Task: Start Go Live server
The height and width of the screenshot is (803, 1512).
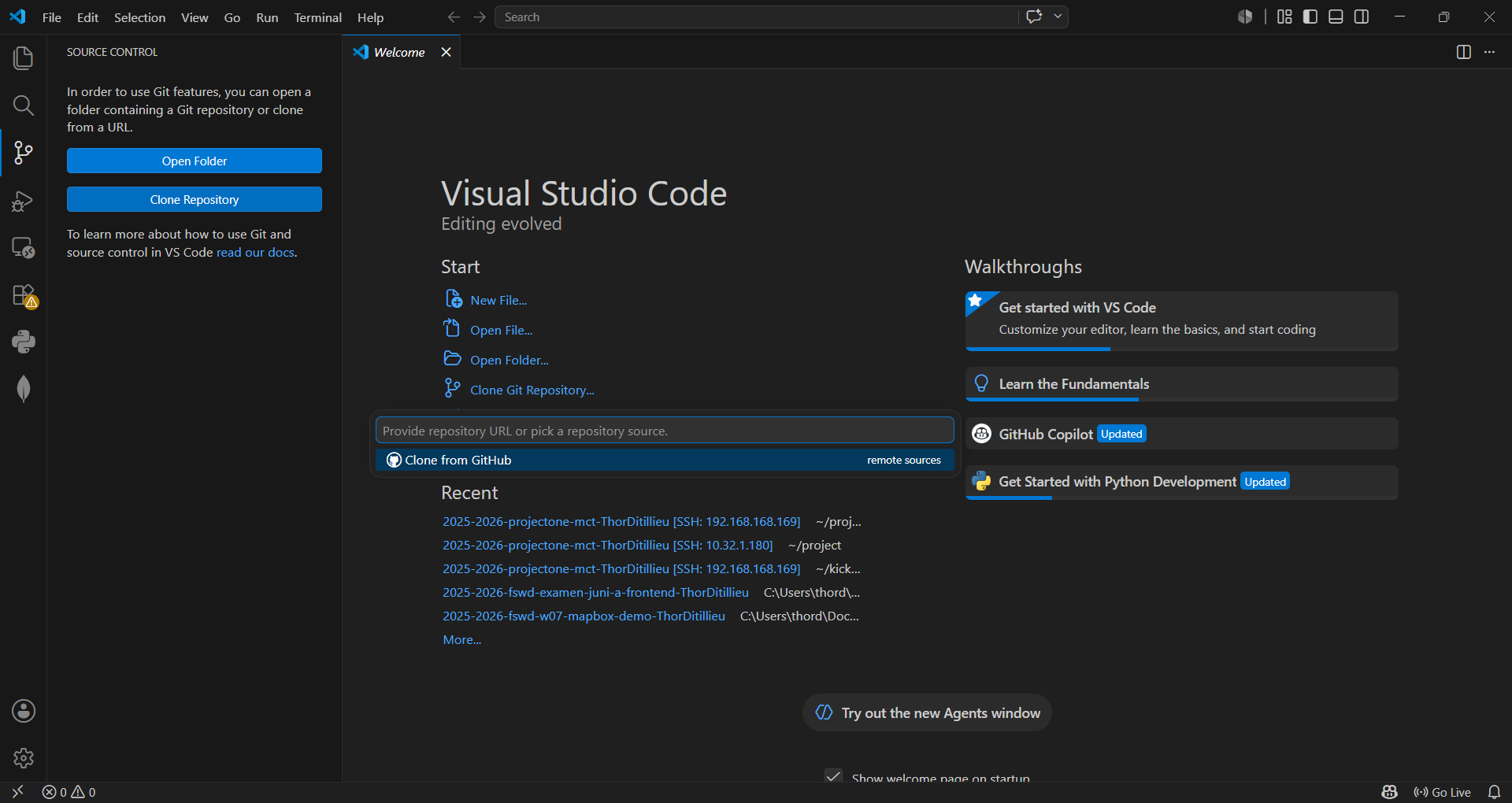Action: point(1443,792)
